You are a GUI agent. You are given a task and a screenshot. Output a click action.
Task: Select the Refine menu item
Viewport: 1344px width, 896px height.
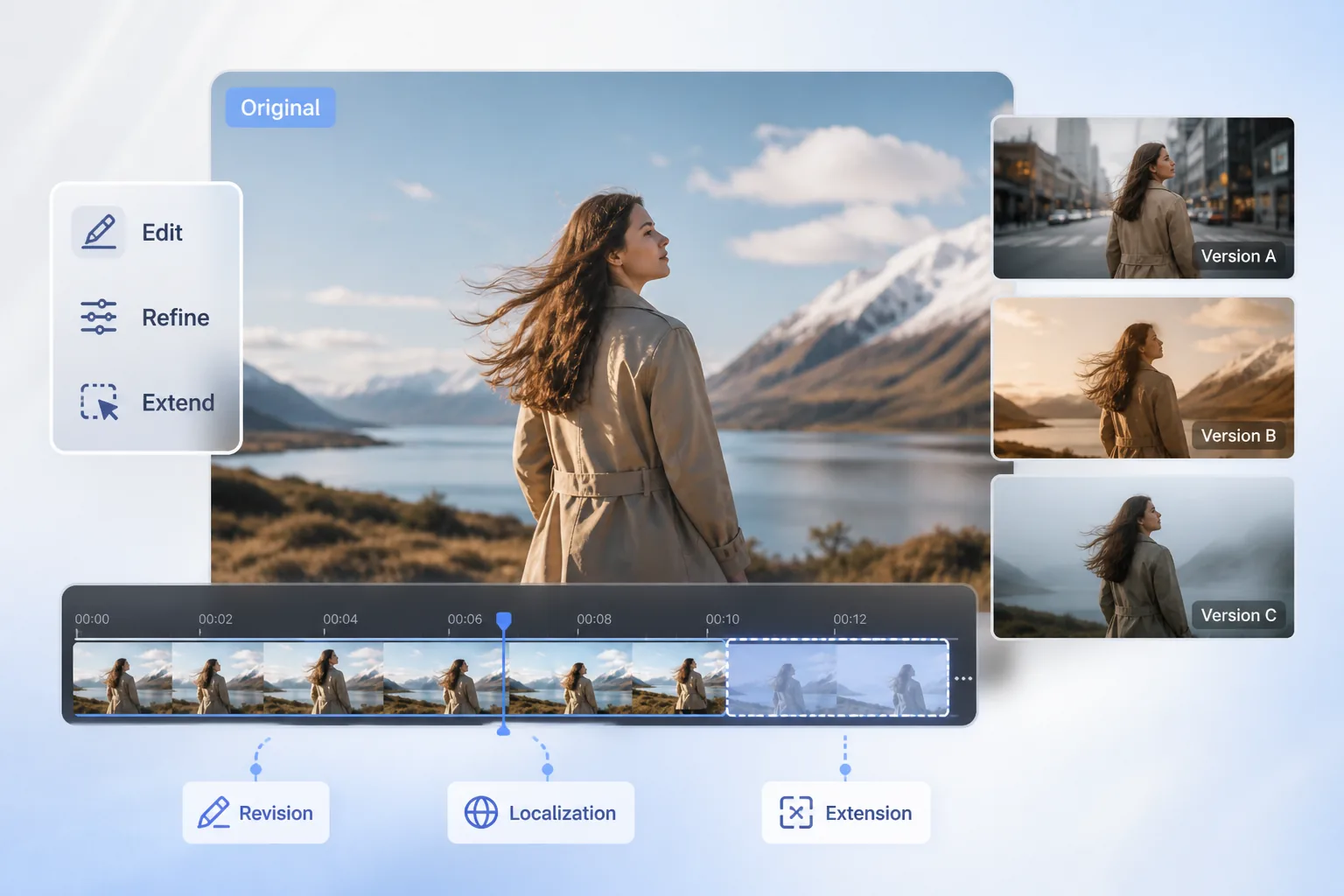coord(146,317)
